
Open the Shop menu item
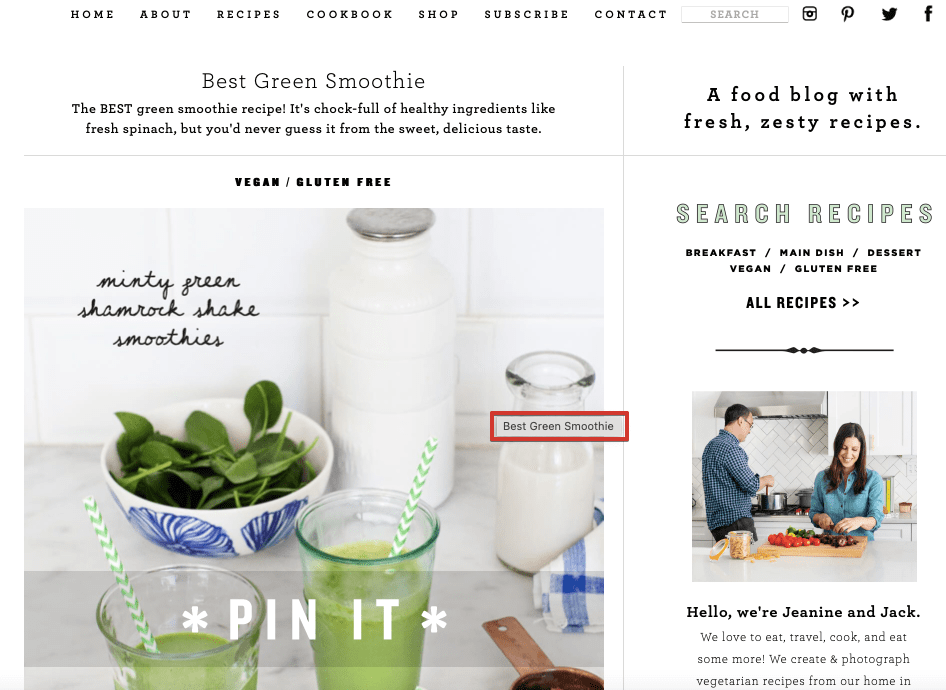439,14
